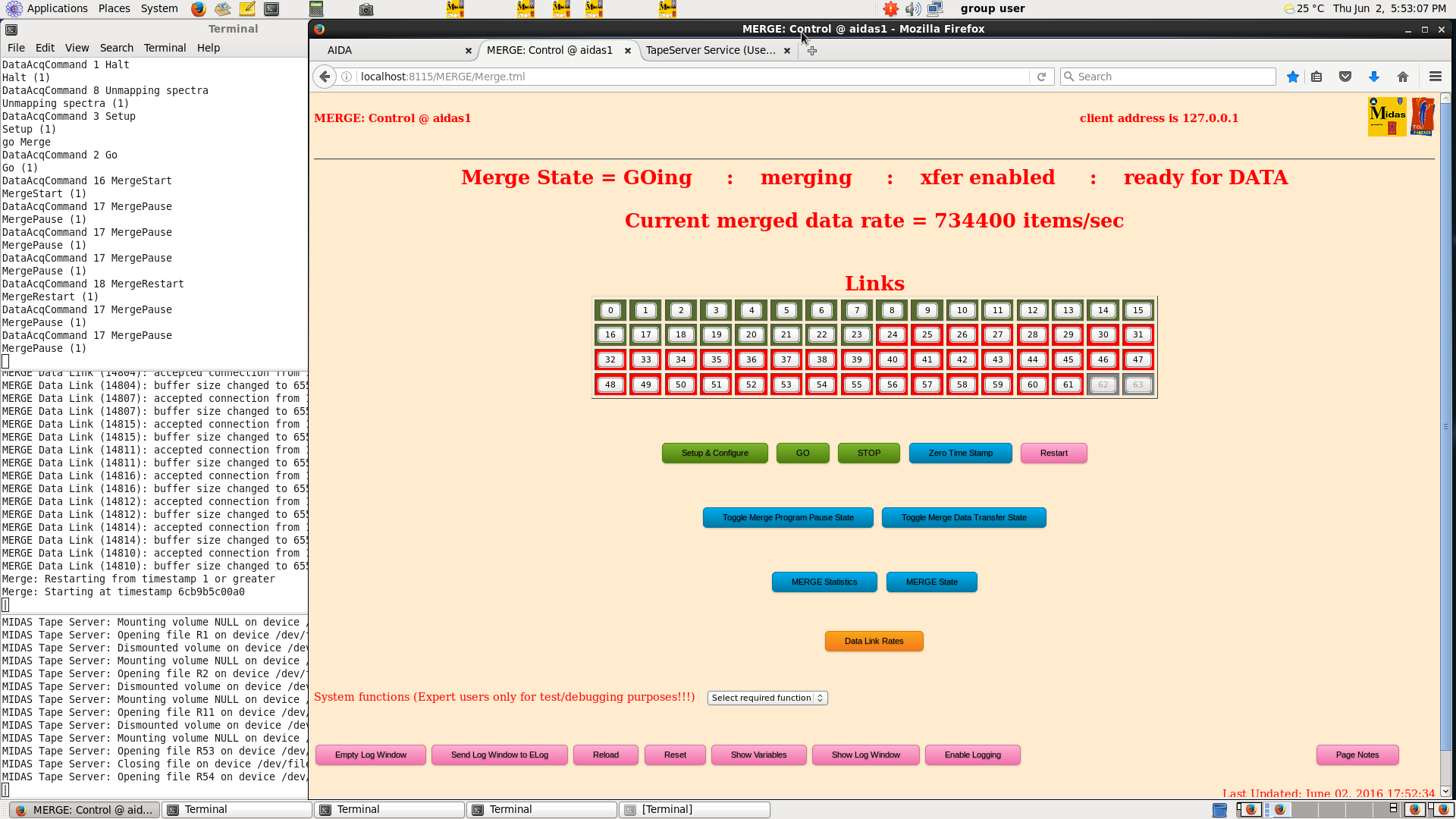Click the trash icon in bottom panel
Viewport: 1456px width, 819px height.
click(x=1219, y=810)
